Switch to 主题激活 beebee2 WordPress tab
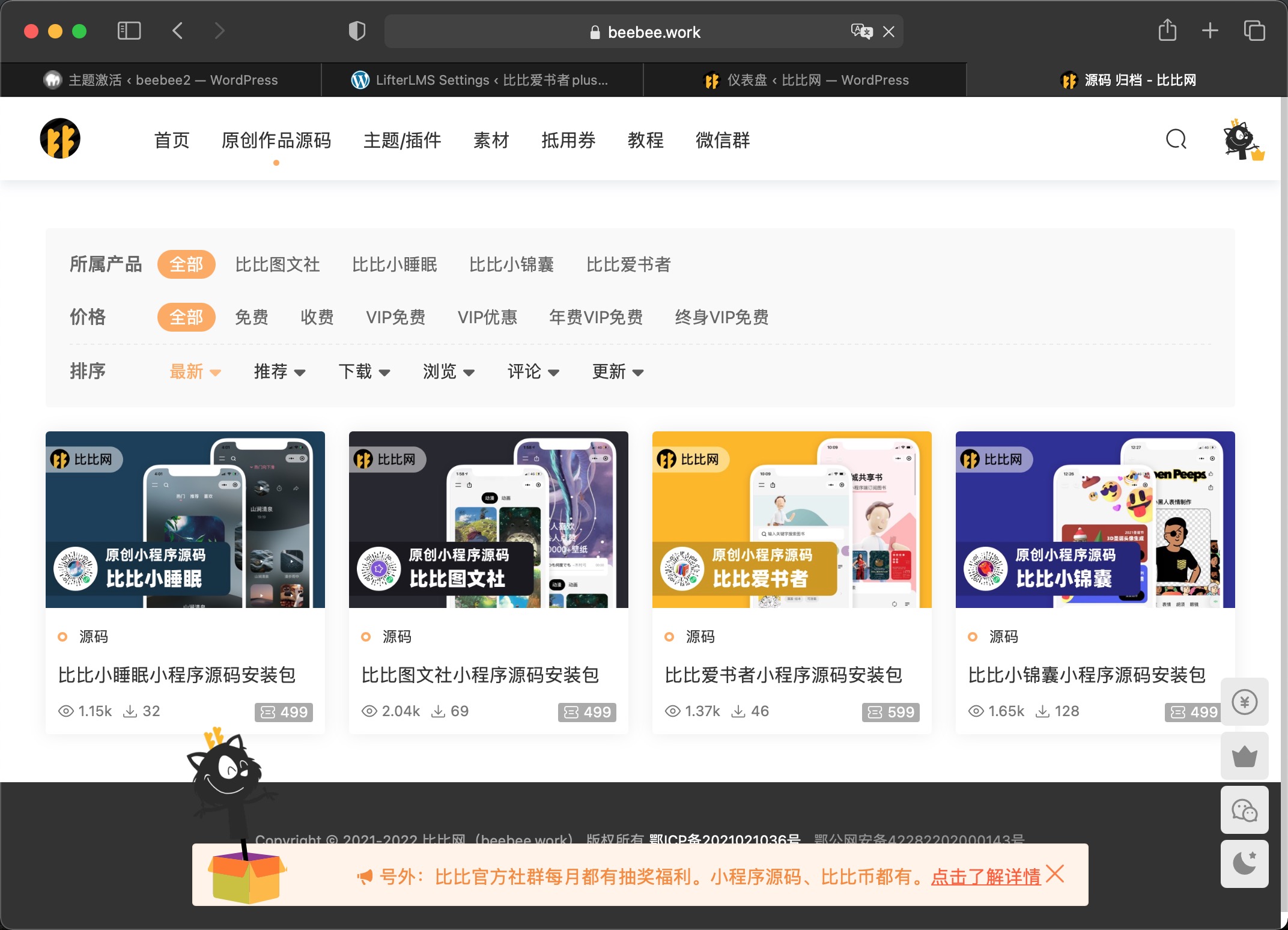This screenshot has height=930, width=1288. point(161,80)
